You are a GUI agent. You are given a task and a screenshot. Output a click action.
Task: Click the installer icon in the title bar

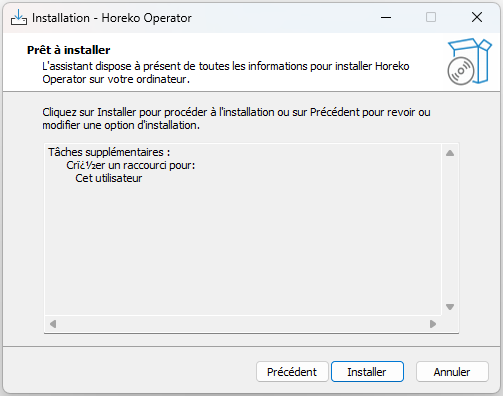[19, 17]
